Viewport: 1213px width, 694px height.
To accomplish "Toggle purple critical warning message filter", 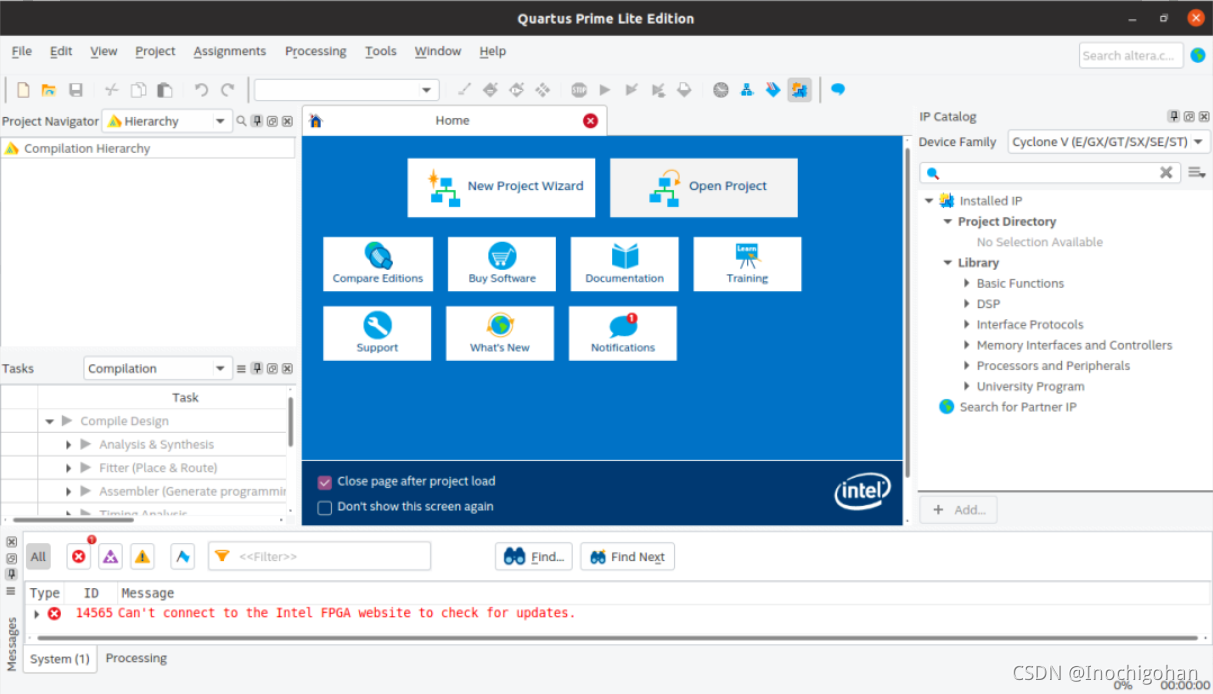I will 111,557.
